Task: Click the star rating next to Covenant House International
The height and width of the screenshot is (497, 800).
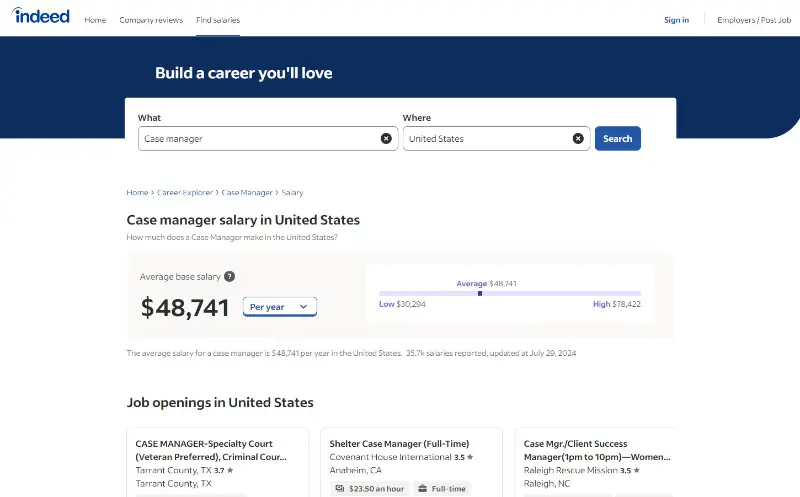Action: pos(464,457)
